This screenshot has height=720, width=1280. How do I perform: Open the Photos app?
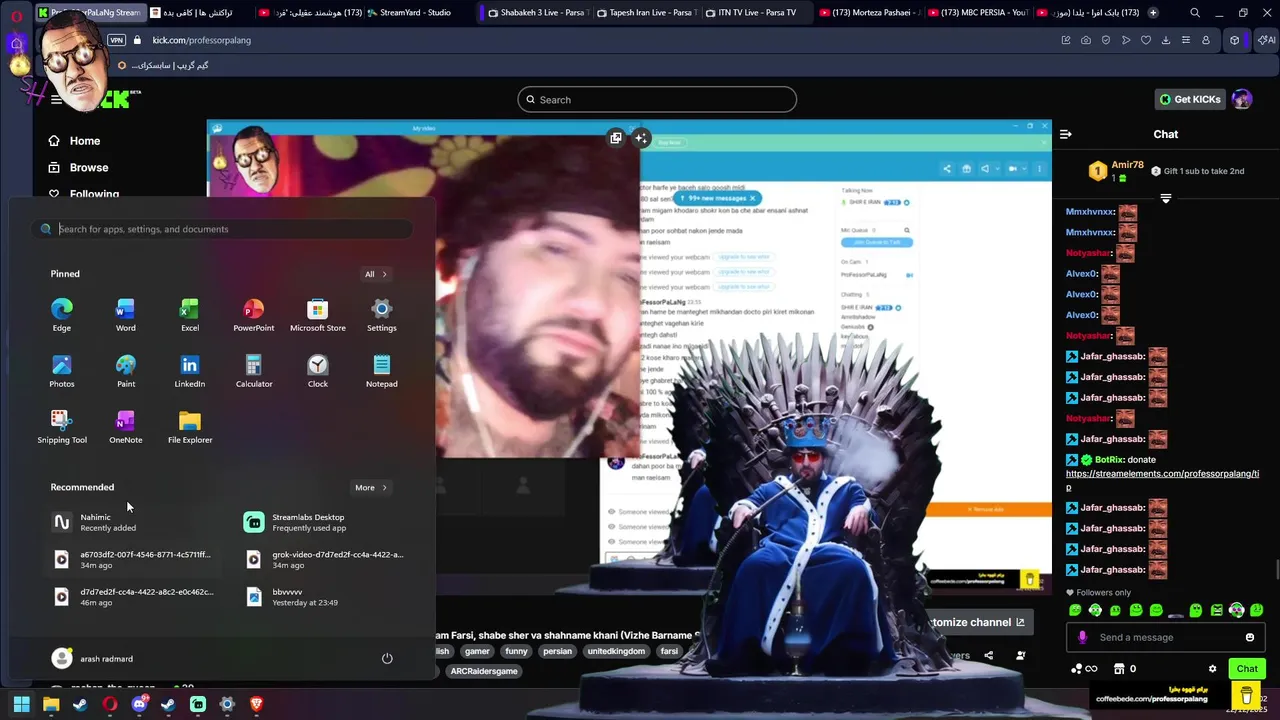(x=62, y=370)
